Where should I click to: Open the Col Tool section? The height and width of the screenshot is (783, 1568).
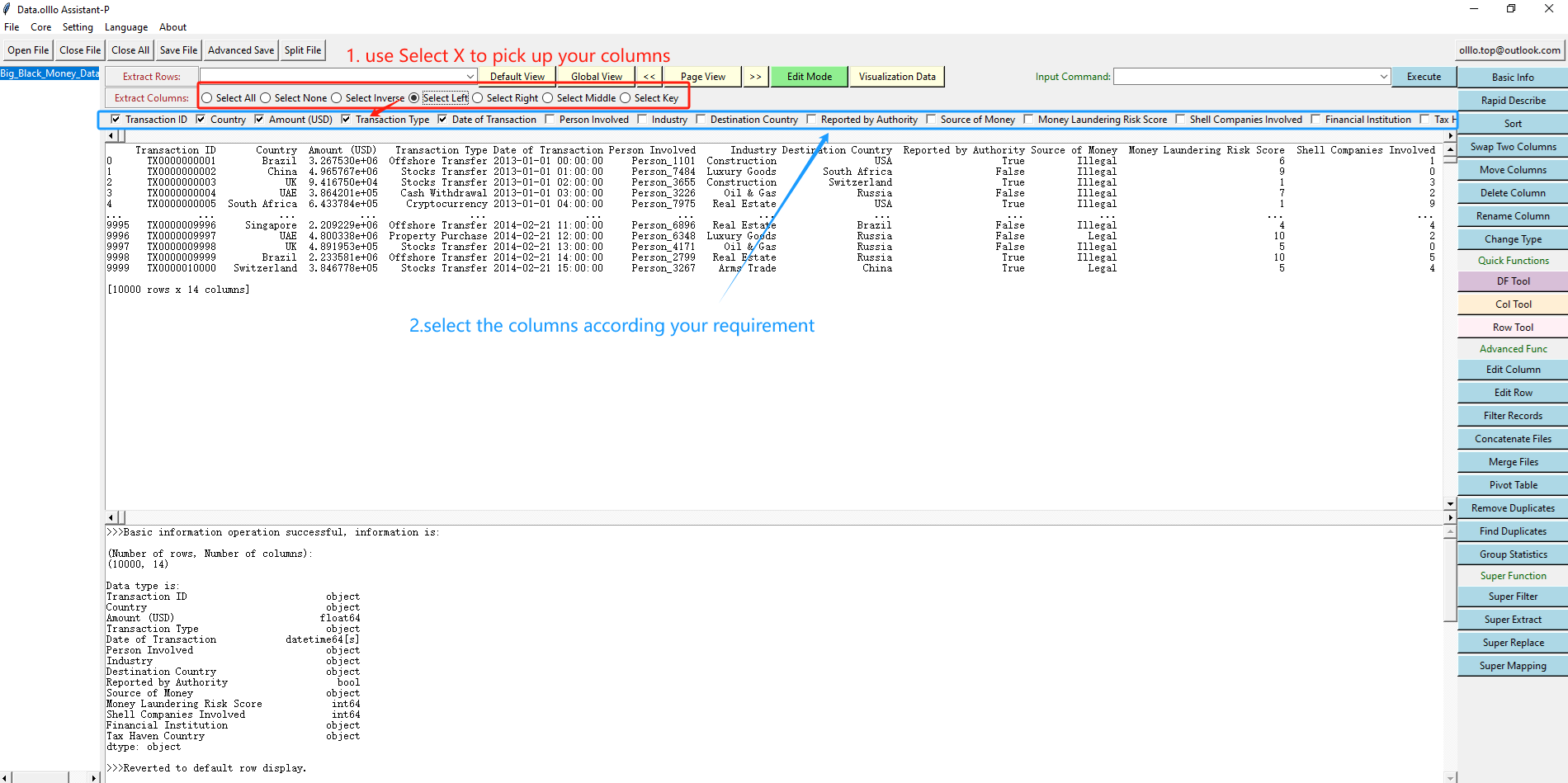(x=1513, y=304)
